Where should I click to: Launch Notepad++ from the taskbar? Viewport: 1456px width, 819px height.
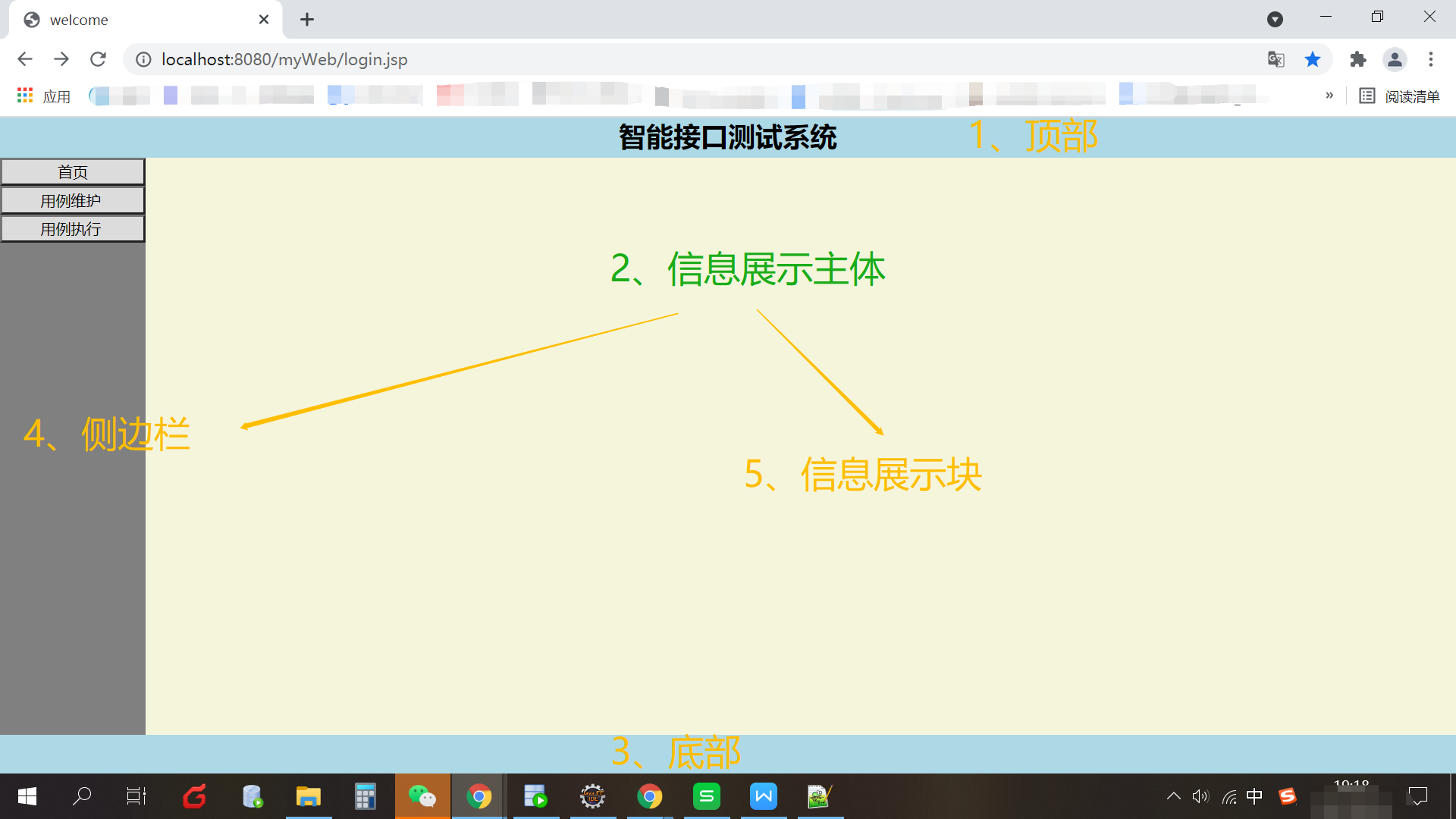[x=821, y=796]
